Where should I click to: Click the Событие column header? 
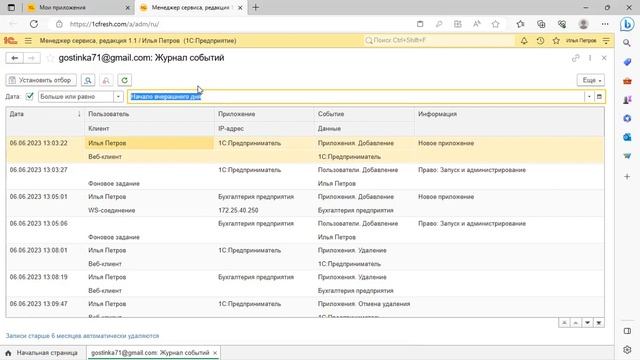click(x=364, y=114)
